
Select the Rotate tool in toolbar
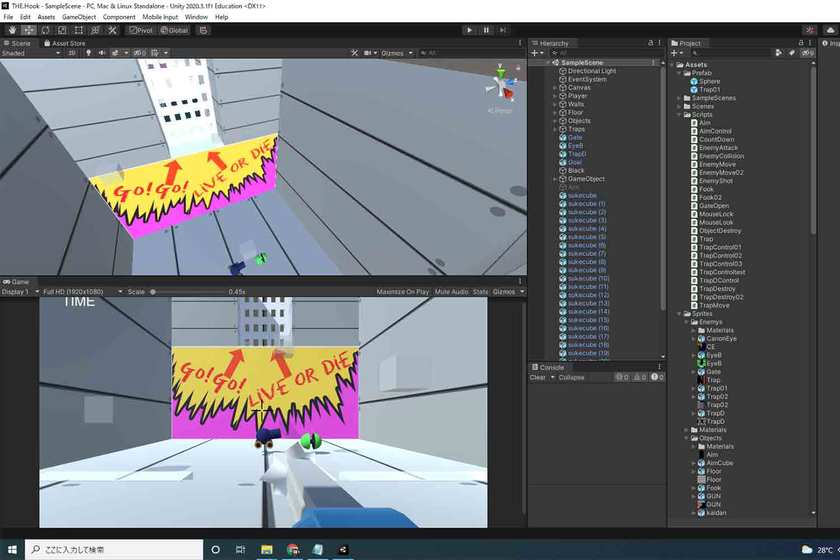(45, 30)
